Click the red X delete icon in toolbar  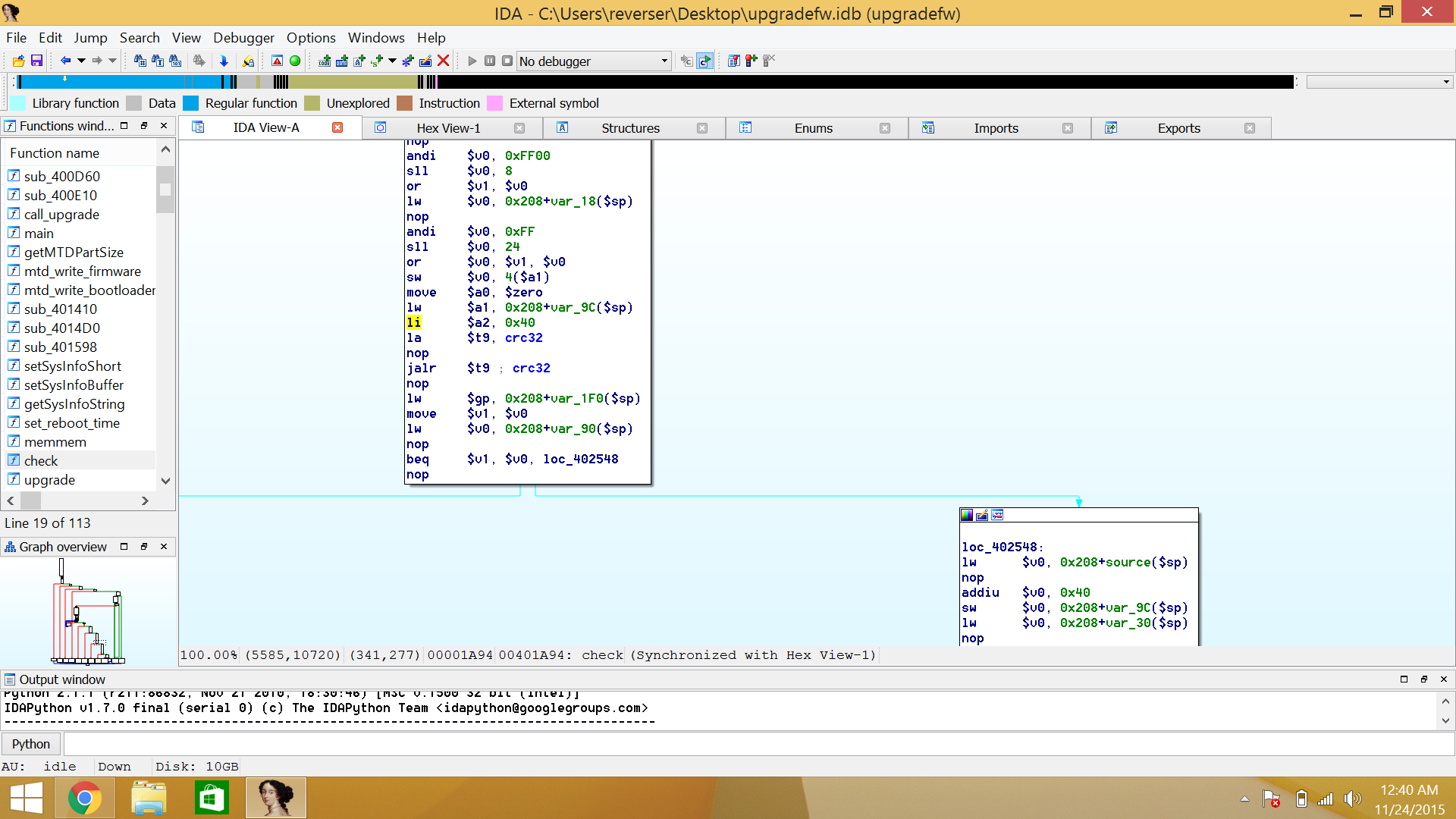click(x=444, y=61)
